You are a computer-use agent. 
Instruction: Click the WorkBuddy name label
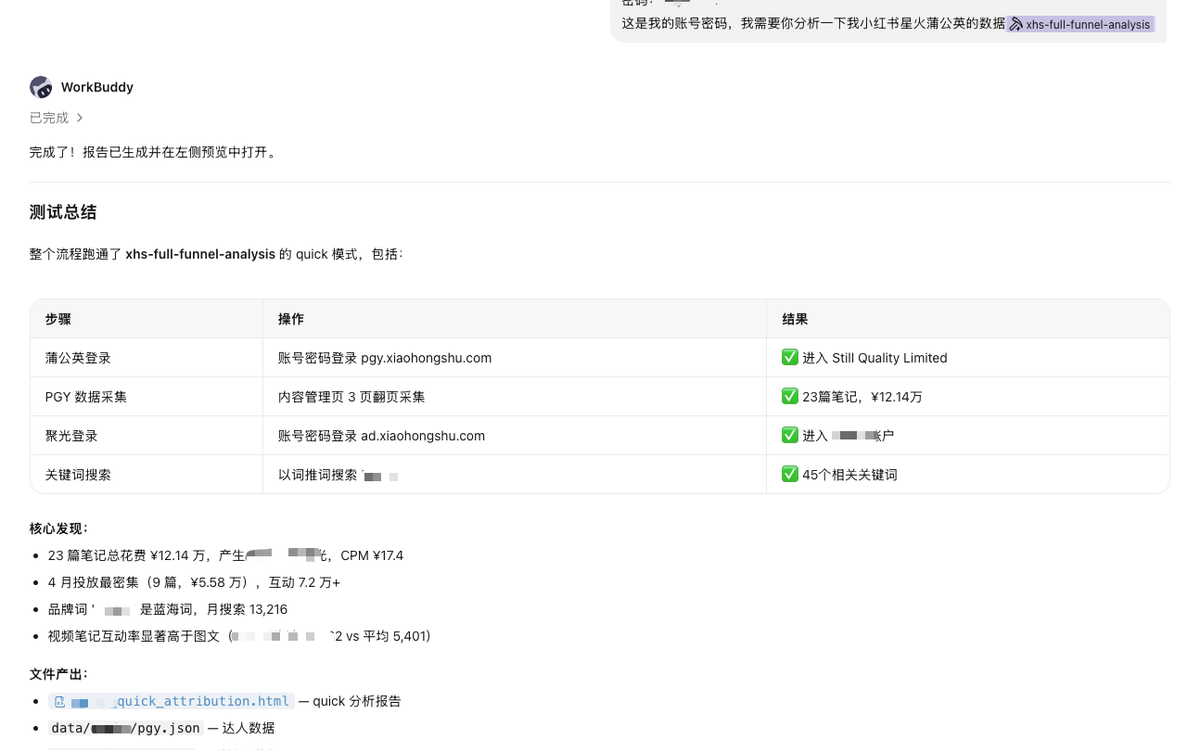click(x=97, y=87)
